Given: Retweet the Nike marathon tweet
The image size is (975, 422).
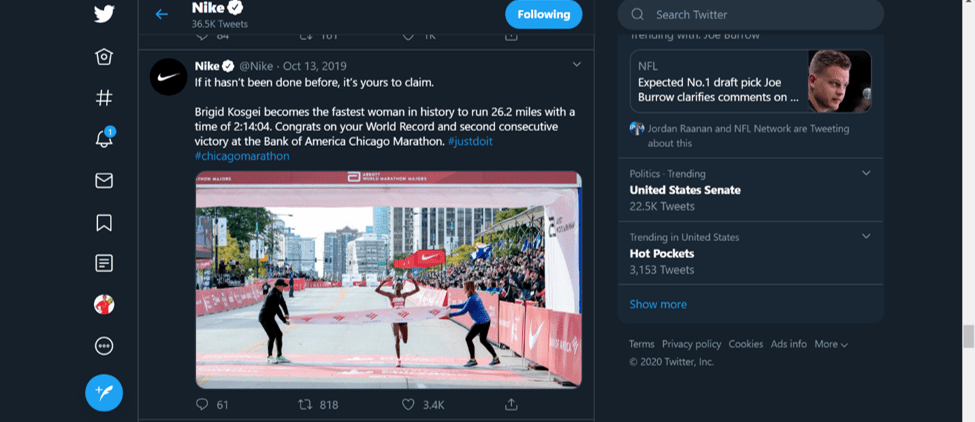Looking at the screenshot, I should click(x=306, y=404).
